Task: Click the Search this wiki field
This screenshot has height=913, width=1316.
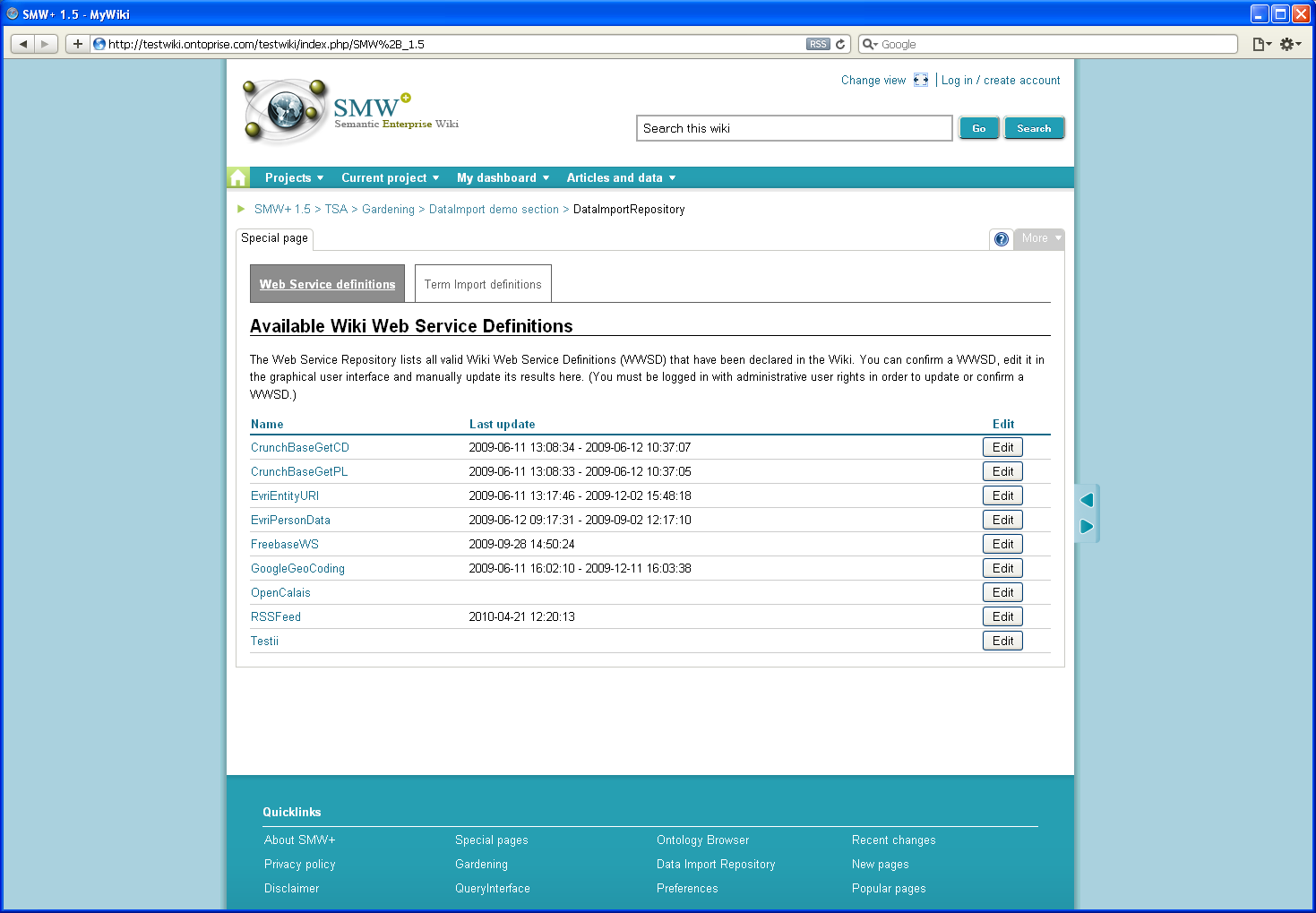Action: (794, 128)
